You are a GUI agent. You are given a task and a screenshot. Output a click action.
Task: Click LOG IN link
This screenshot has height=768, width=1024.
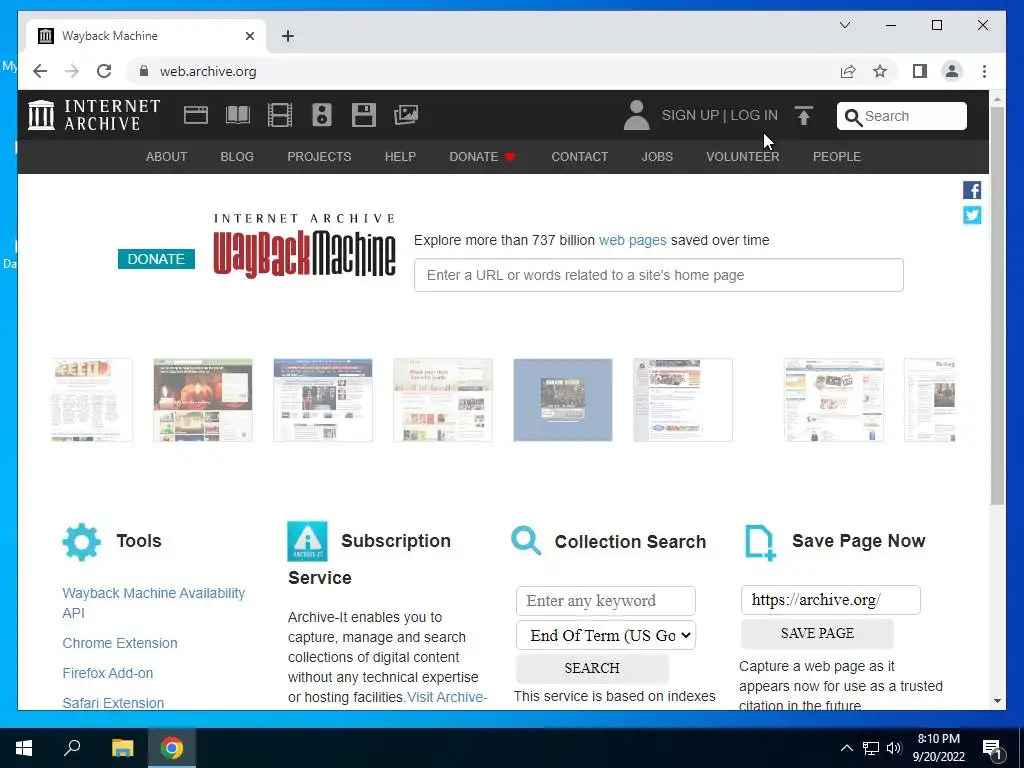coord(754,115)
